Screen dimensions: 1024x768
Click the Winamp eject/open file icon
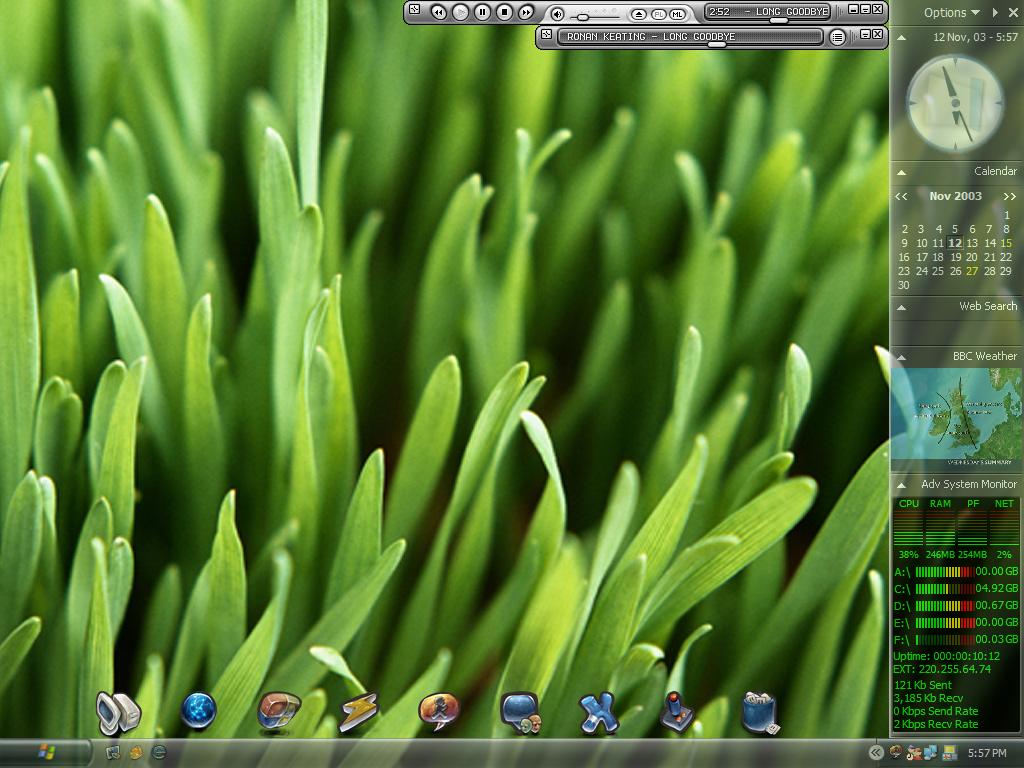point(639,14)
